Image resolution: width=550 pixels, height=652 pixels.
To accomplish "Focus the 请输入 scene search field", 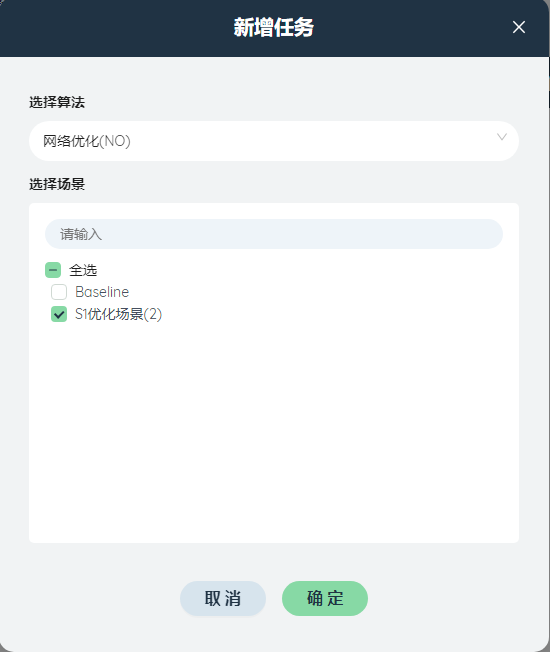I will tap(274, 234).
